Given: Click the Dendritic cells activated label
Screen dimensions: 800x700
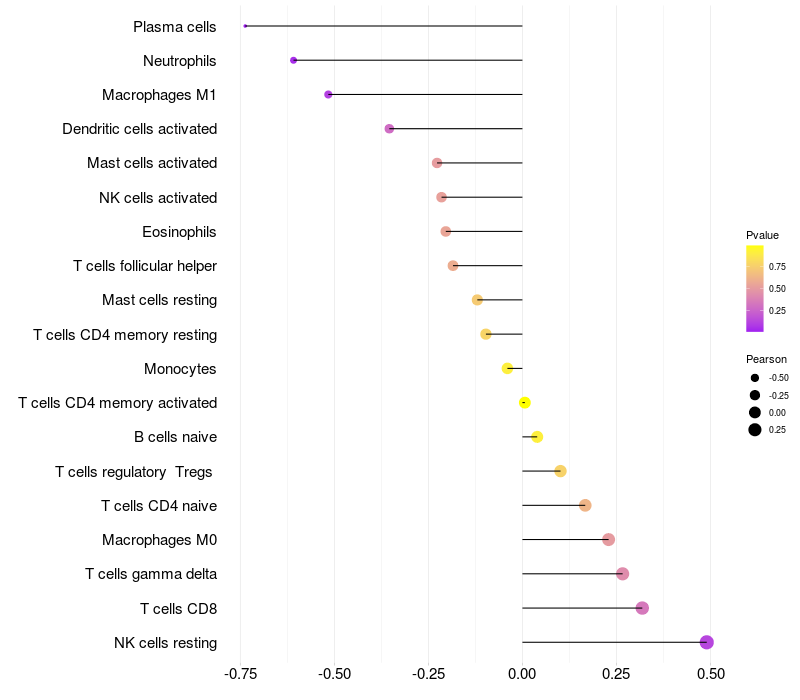Looking at the screenshot, I should pos(139,129).
